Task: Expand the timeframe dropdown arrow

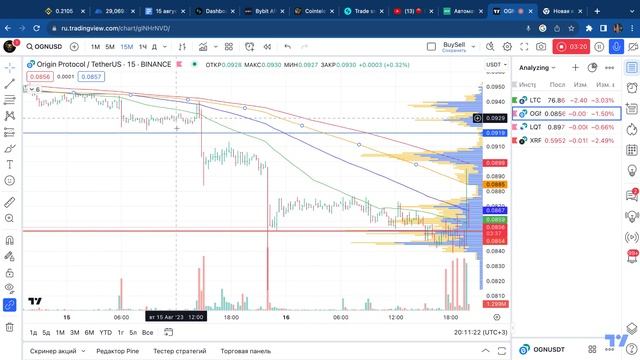Action: tap(165, 47)
